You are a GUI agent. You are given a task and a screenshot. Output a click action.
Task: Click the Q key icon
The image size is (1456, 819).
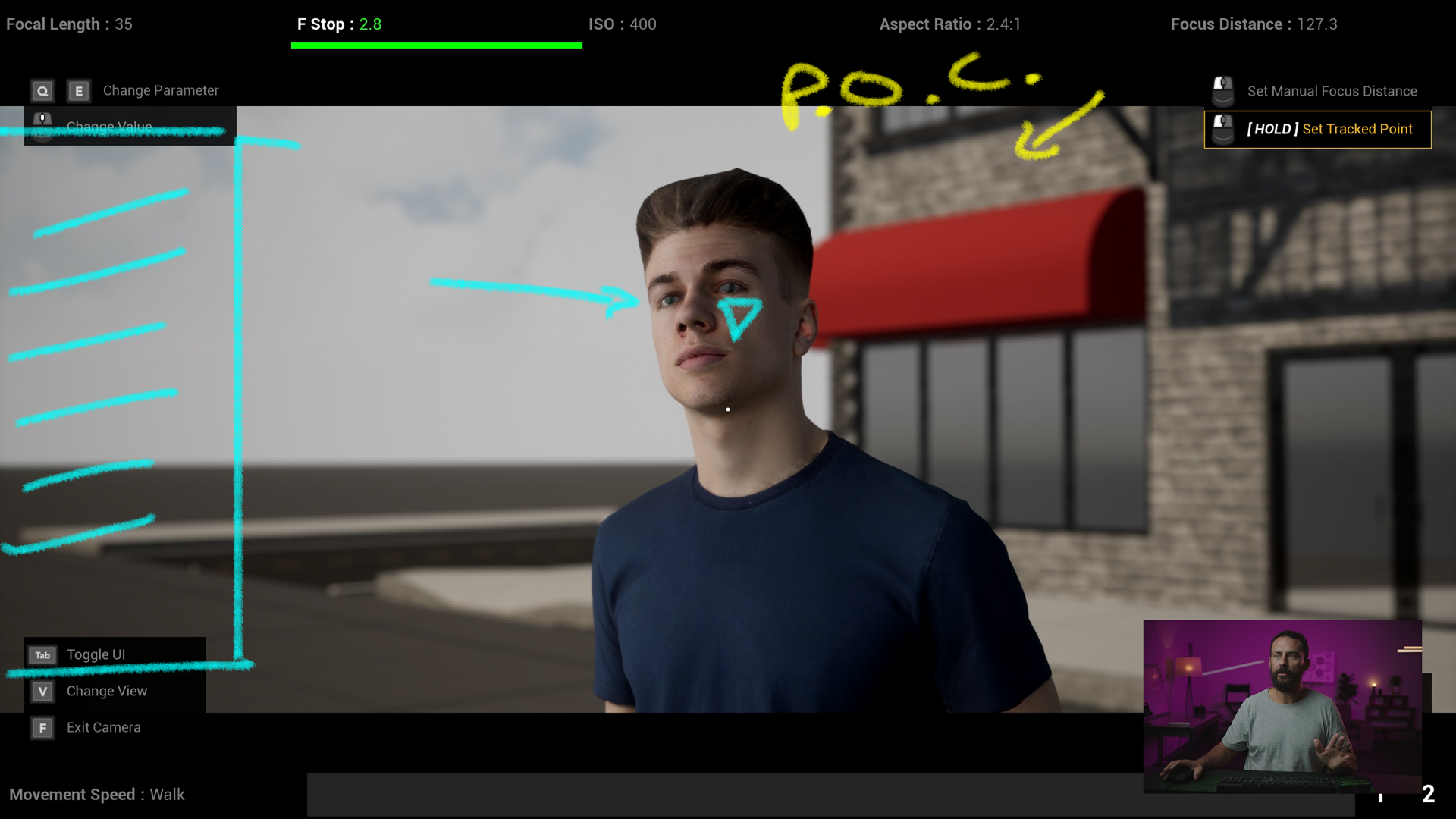point(42,91)
